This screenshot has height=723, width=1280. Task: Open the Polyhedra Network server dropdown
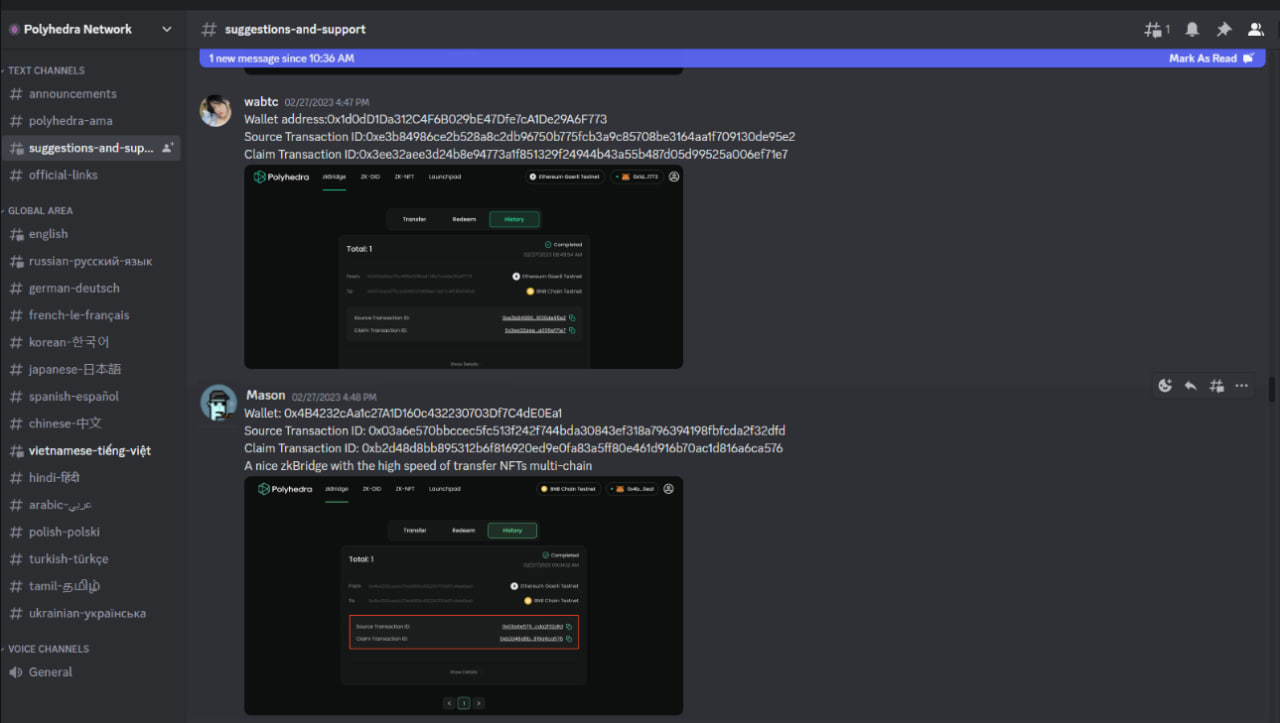[x=91, y=29]
